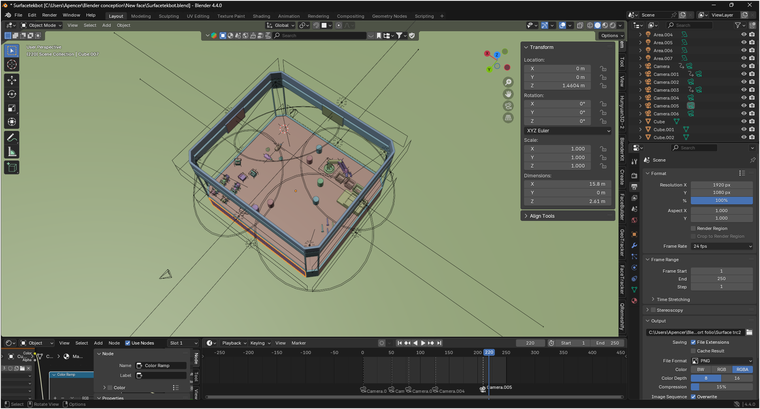The width and height of the screenshot is (760, 409).
Task: Click the play animation button
Action: [423, 343]
